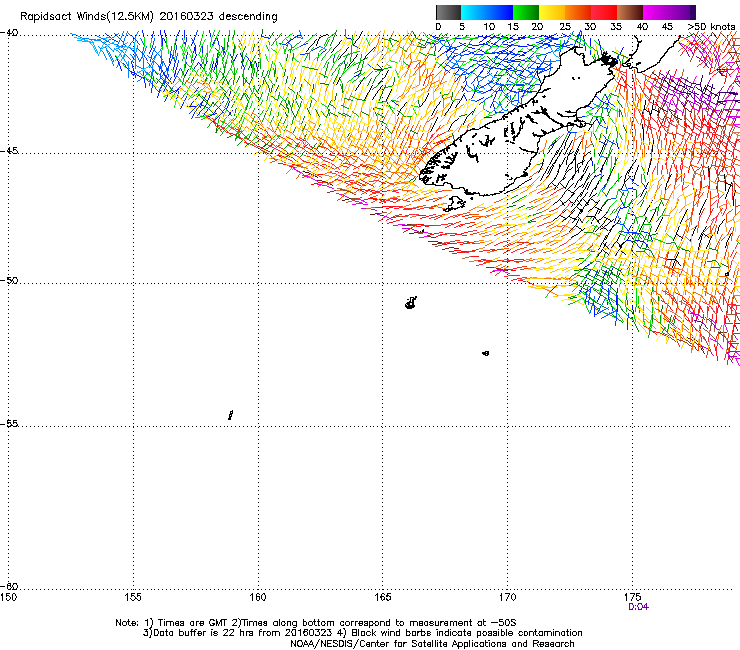Click the '35' label under the legend
This screenshot has width=740, height=650.
point(616,27)
